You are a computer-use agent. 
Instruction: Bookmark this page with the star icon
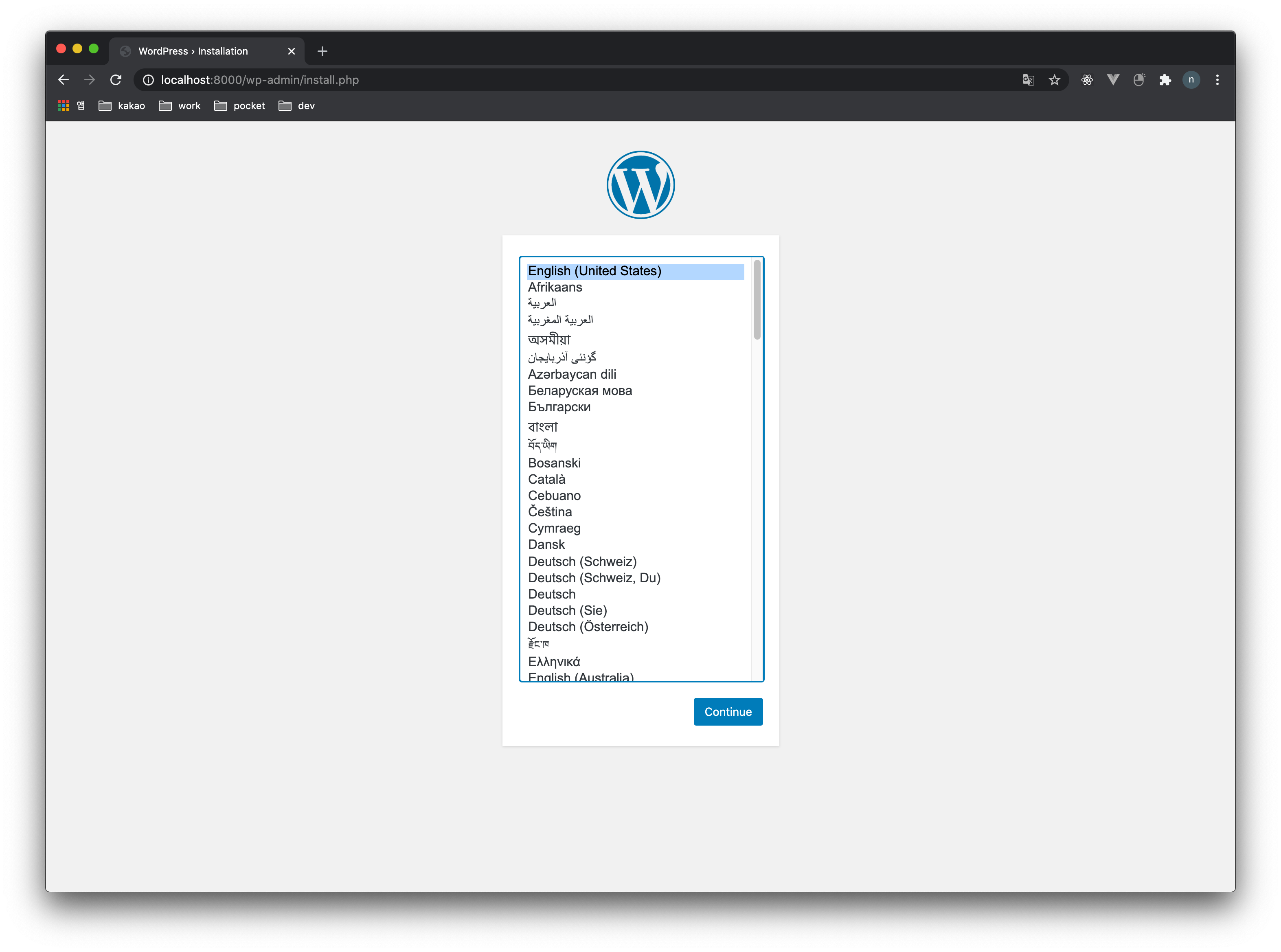coord(1054,80)
